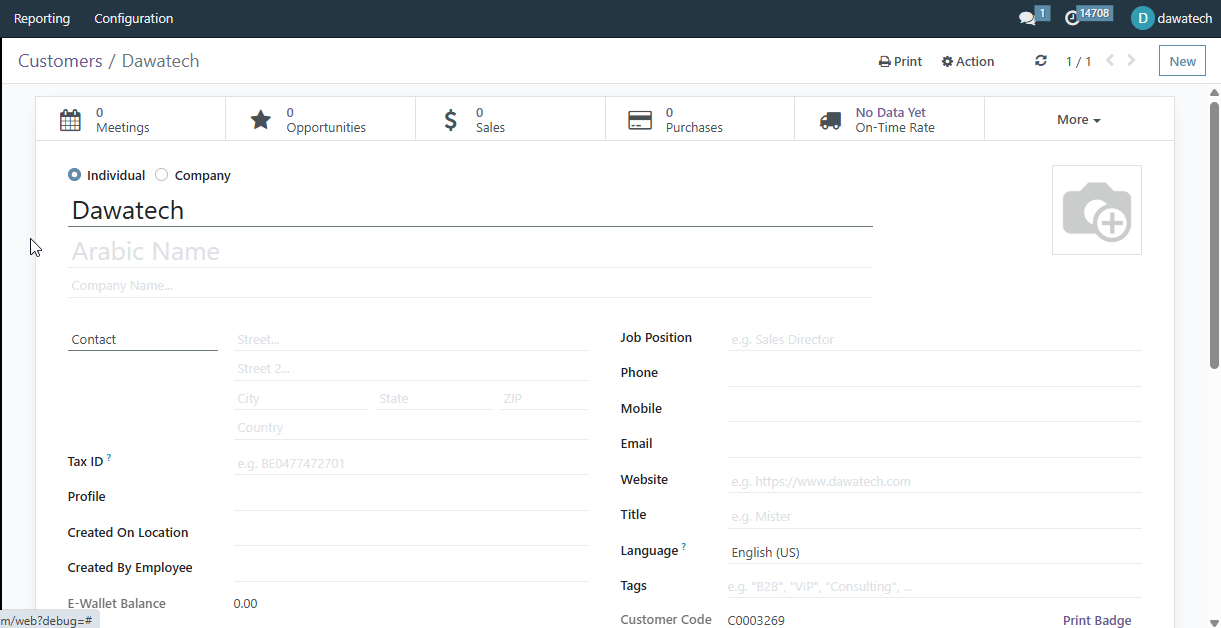Select the Individual radio button
The image size is (1221, 628).
click(74, 175)
